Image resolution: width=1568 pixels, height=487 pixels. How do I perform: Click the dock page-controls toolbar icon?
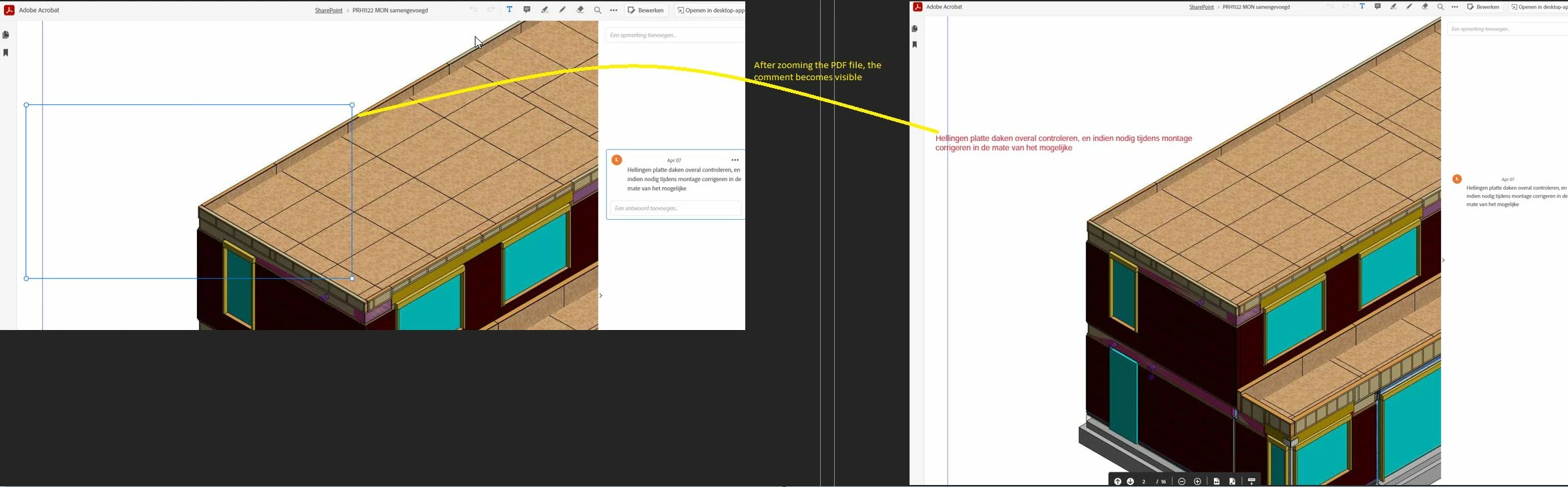point(1252,482)
